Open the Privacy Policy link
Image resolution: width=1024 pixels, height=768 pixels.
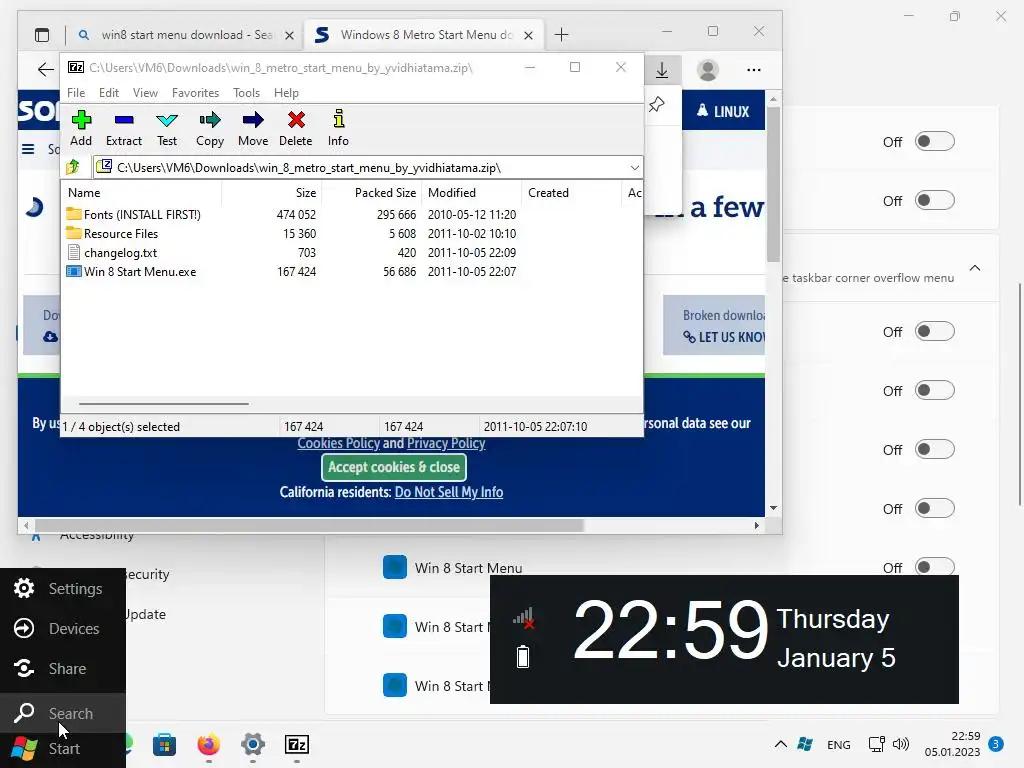pos(446,443)
